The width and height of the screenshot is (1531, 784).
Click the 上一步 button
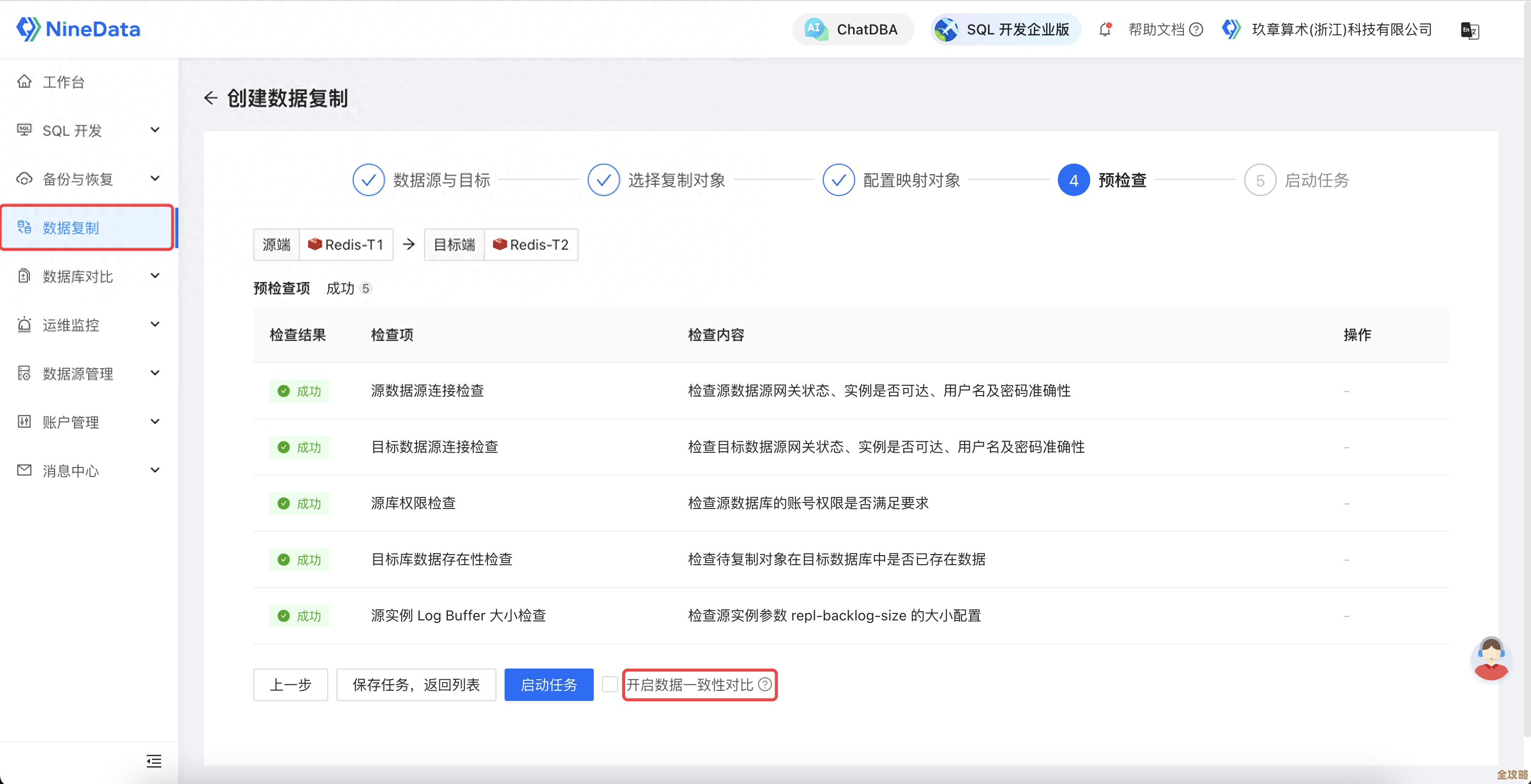[x=290, y=684]
